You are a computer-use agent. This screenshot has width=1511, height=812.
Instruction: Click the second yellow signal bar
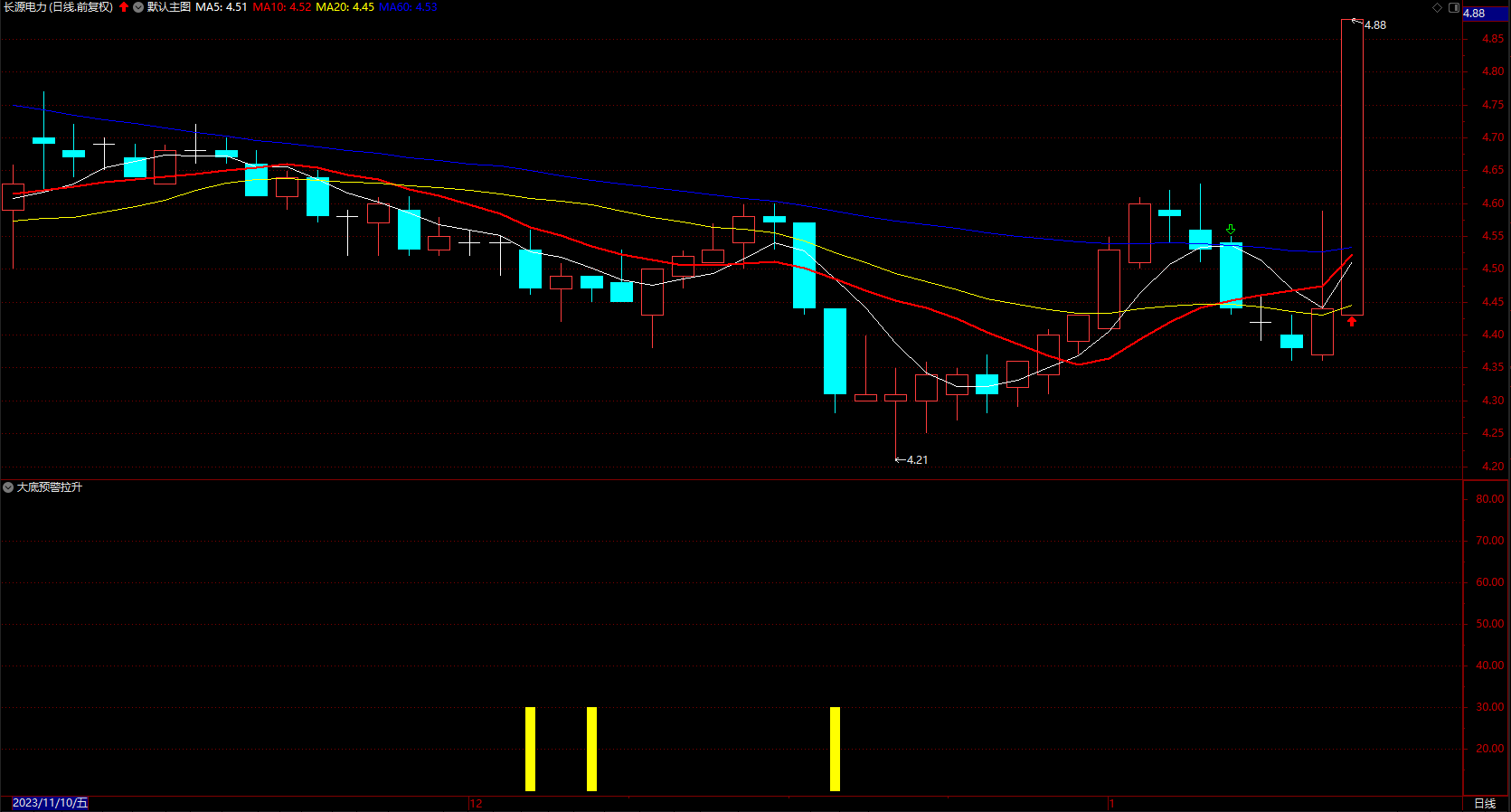coord(591,749)
